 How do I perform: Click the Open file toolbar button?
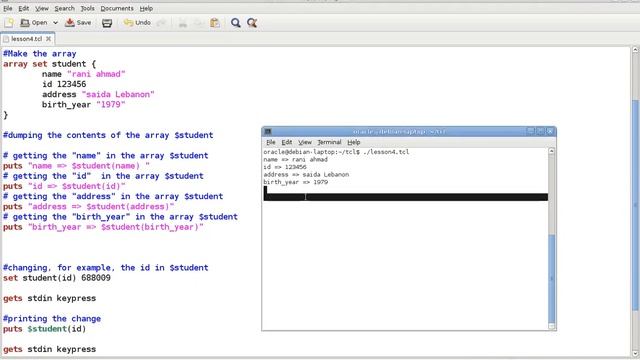click(x=34, y=23)
